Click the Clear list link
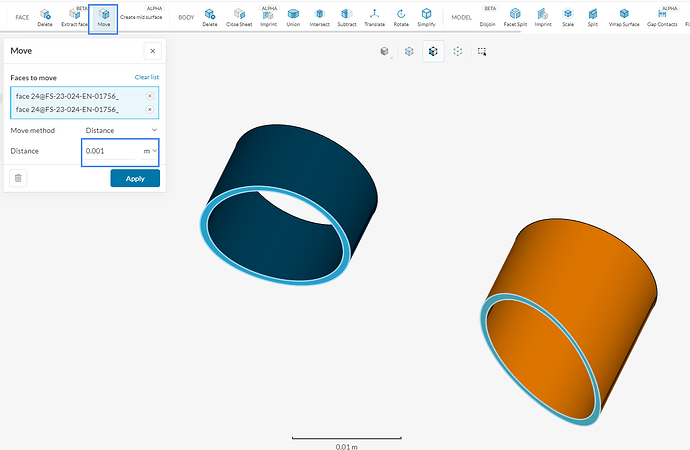The height and width of the screenshot is (450, 690). [x=147, y=77]
